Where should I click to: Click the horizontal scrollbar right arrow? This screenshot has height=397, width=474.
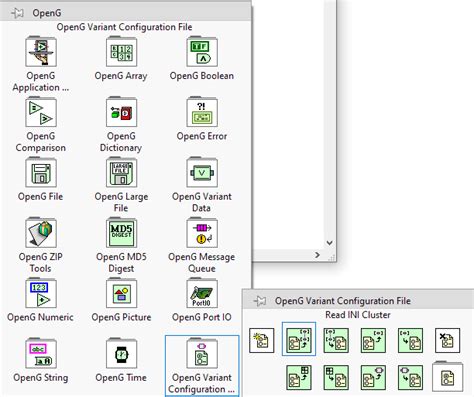317,255
